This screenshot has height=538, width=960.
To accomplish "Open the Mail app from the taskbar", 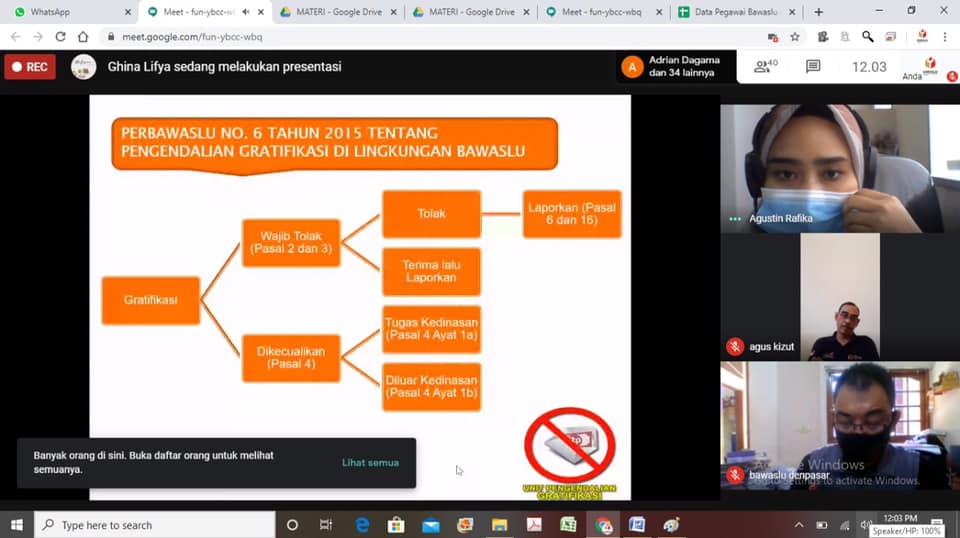I will click(x=431, y=525).
